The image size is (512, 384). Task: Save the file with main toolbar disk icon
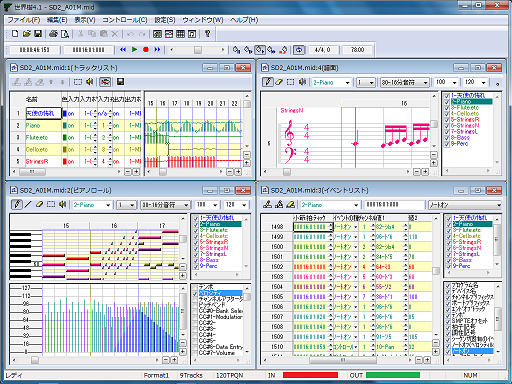pos(38,34)
